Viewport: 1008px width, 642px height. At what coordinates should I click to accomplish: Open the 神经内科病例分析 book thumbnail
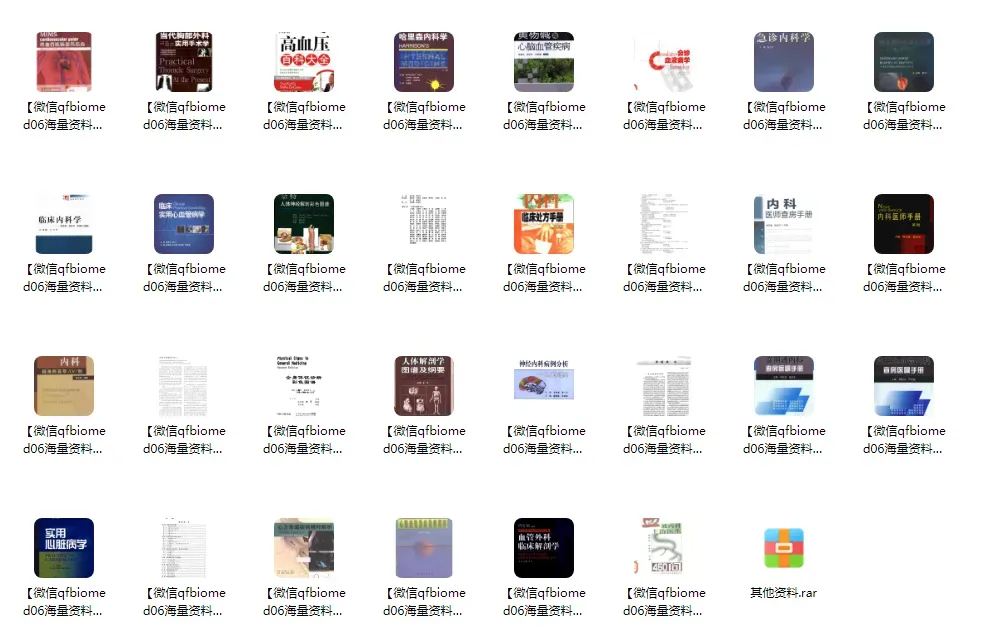tap(544, 379)
